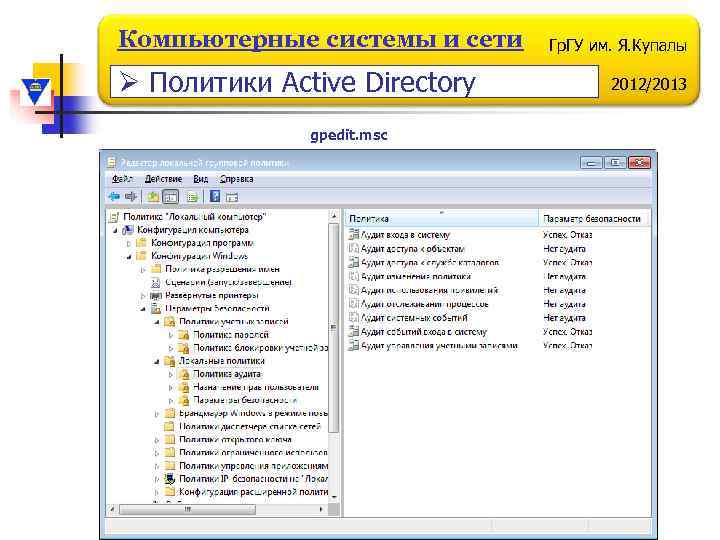The width and height of the screenshot is (720, 540).
Task: Select Политики ограниченного использования tree item
Action: coord(253,453)
